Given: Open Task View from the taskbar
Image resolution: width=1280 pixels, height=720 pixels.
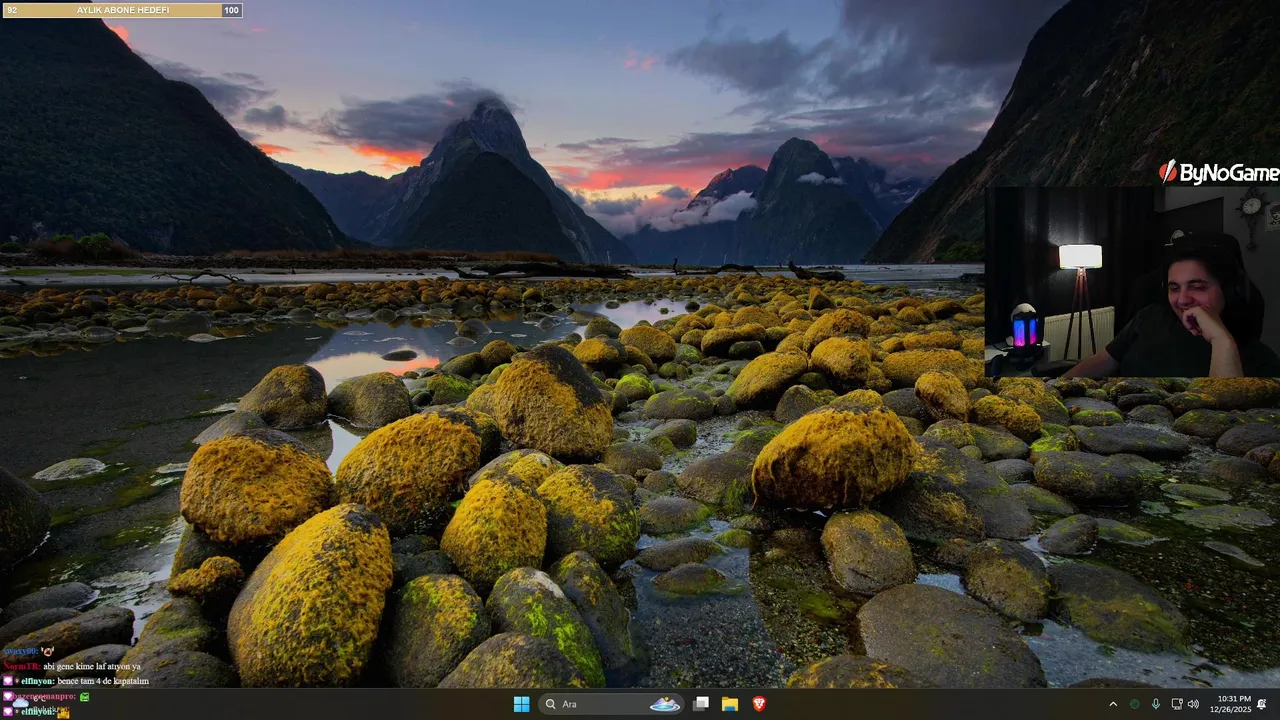Looking at the screenshot, I should pos(701,704).
